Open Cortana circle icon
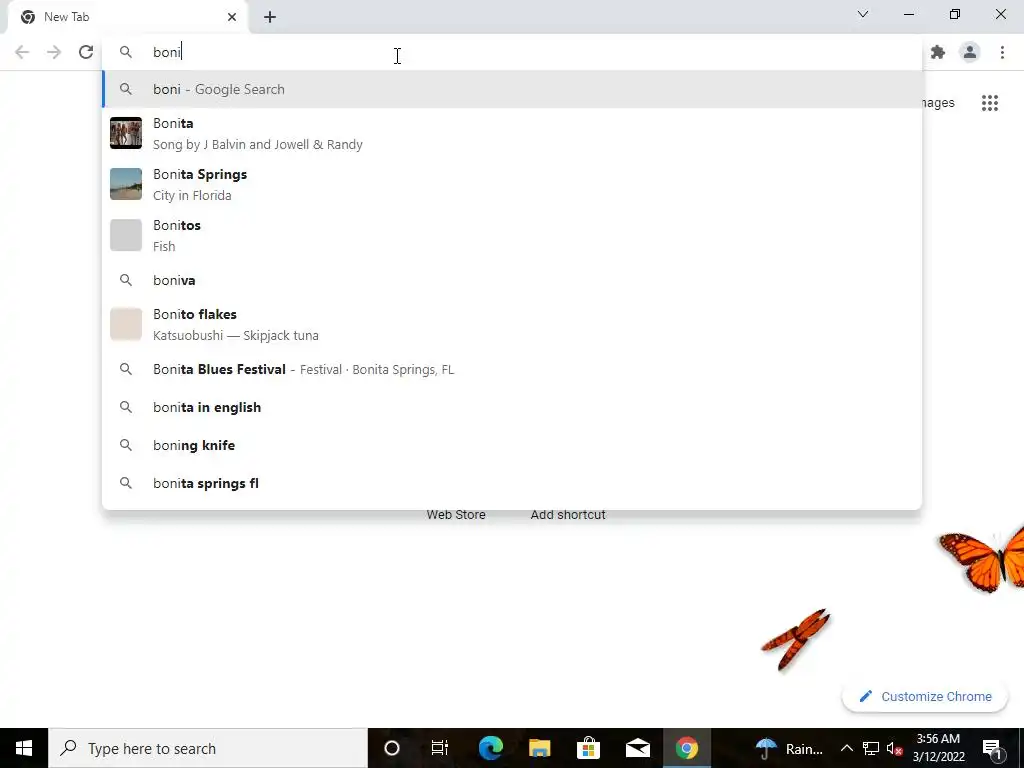The width and height of the screenshot is (1024, 768). tap(392, 748)
